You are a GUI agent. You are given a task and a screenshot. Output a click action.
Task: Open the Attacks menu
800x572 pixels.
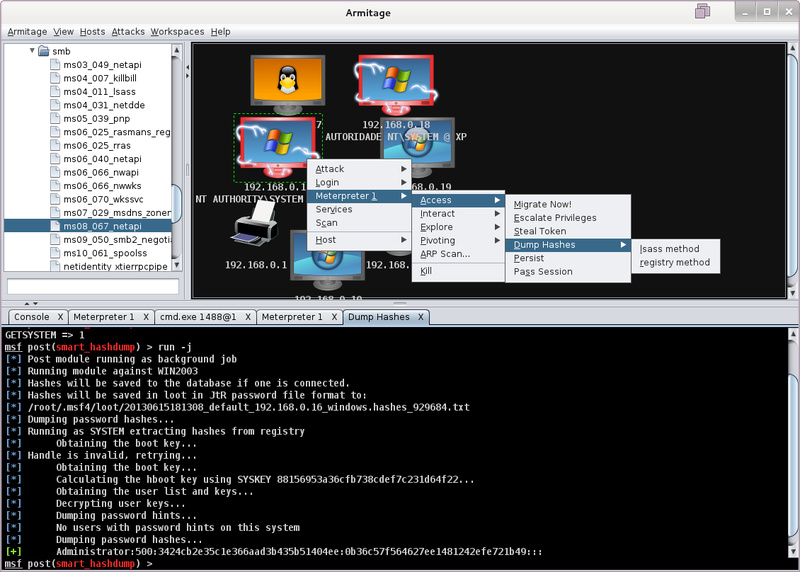click(x=128, y=32)
